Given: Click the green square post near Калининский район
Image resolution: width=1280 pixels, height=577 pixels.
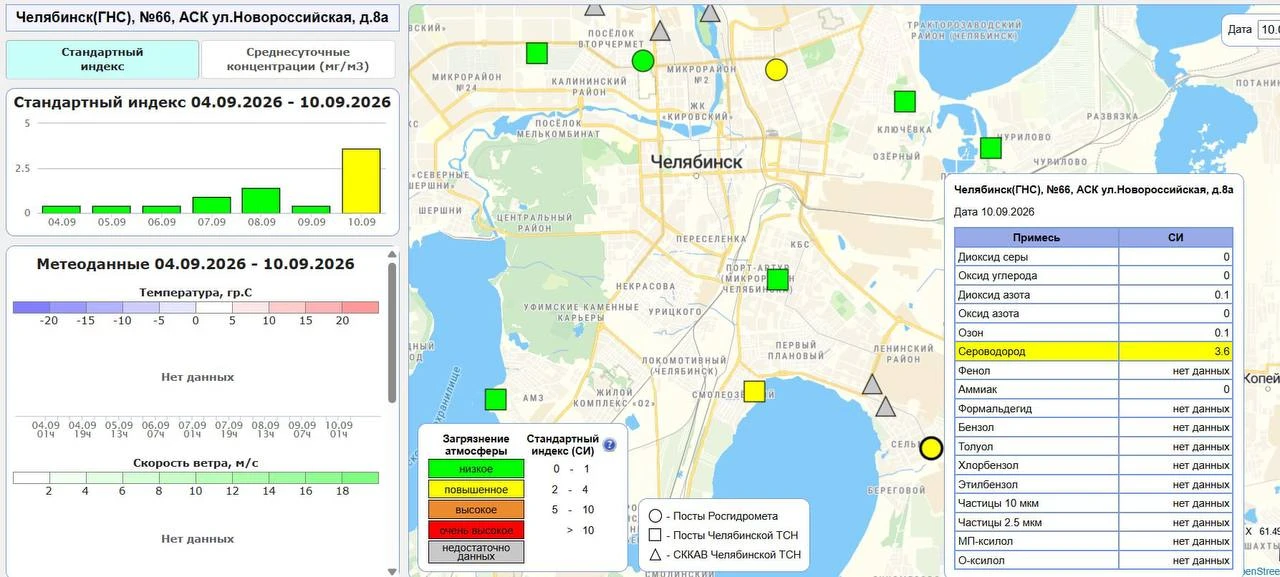Looking at the screenshot, I should pos(537,53).
